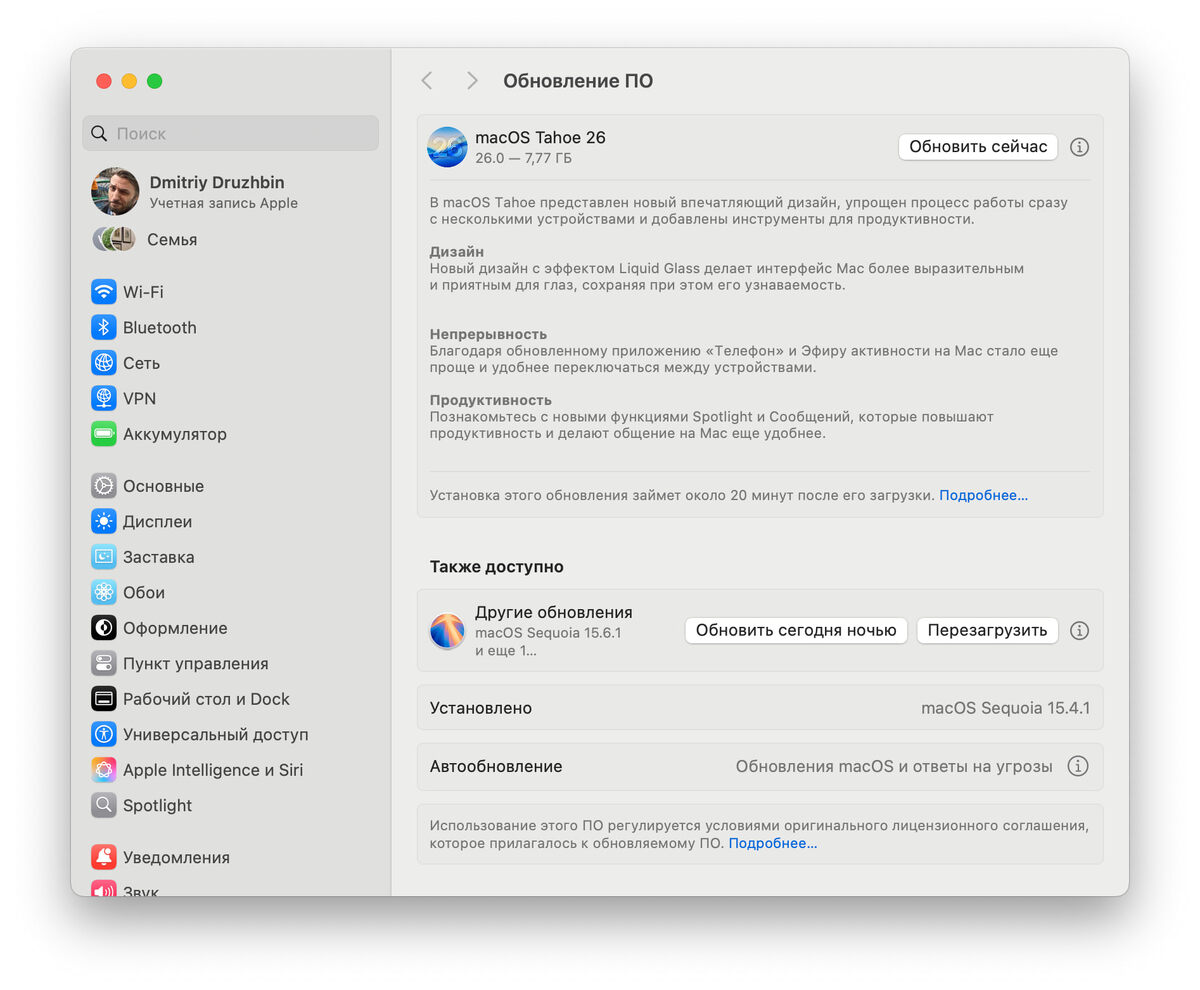Select Apple Intelligence и Siri label

point(213,770)
